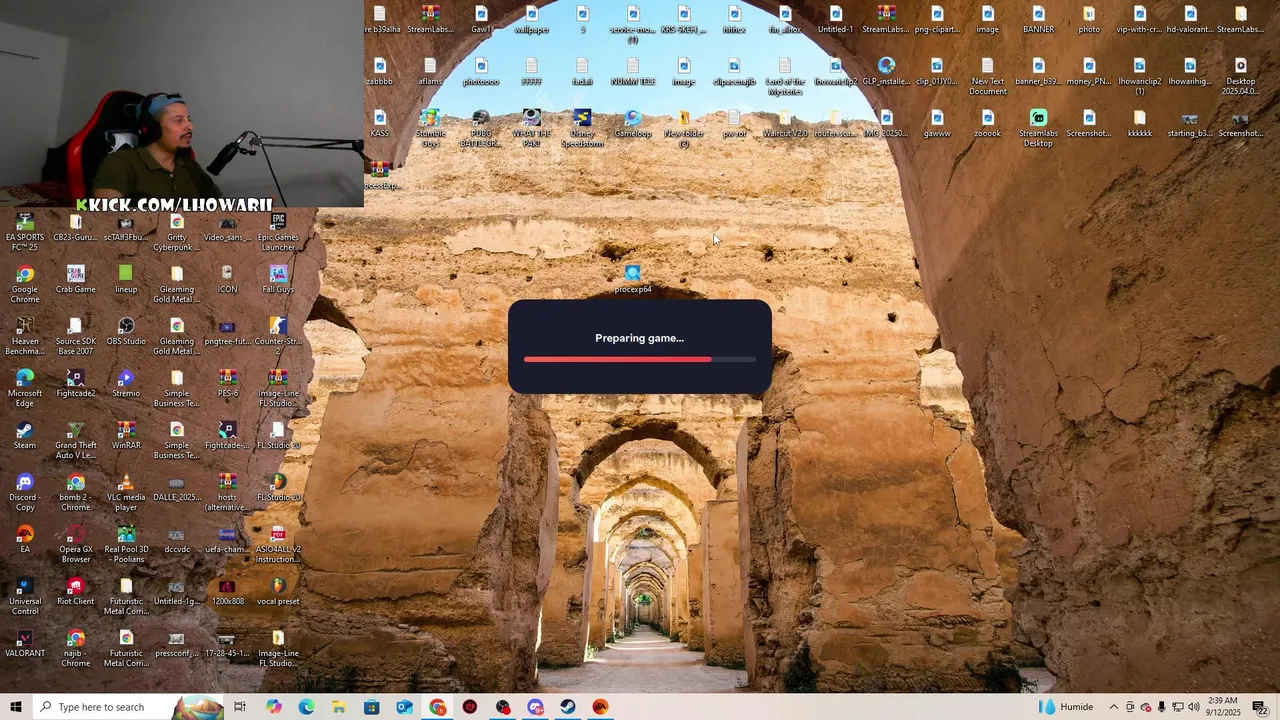1280x720 pixels.
Task: Switch to the EA app in taskbar
Action: coord(600,707)
